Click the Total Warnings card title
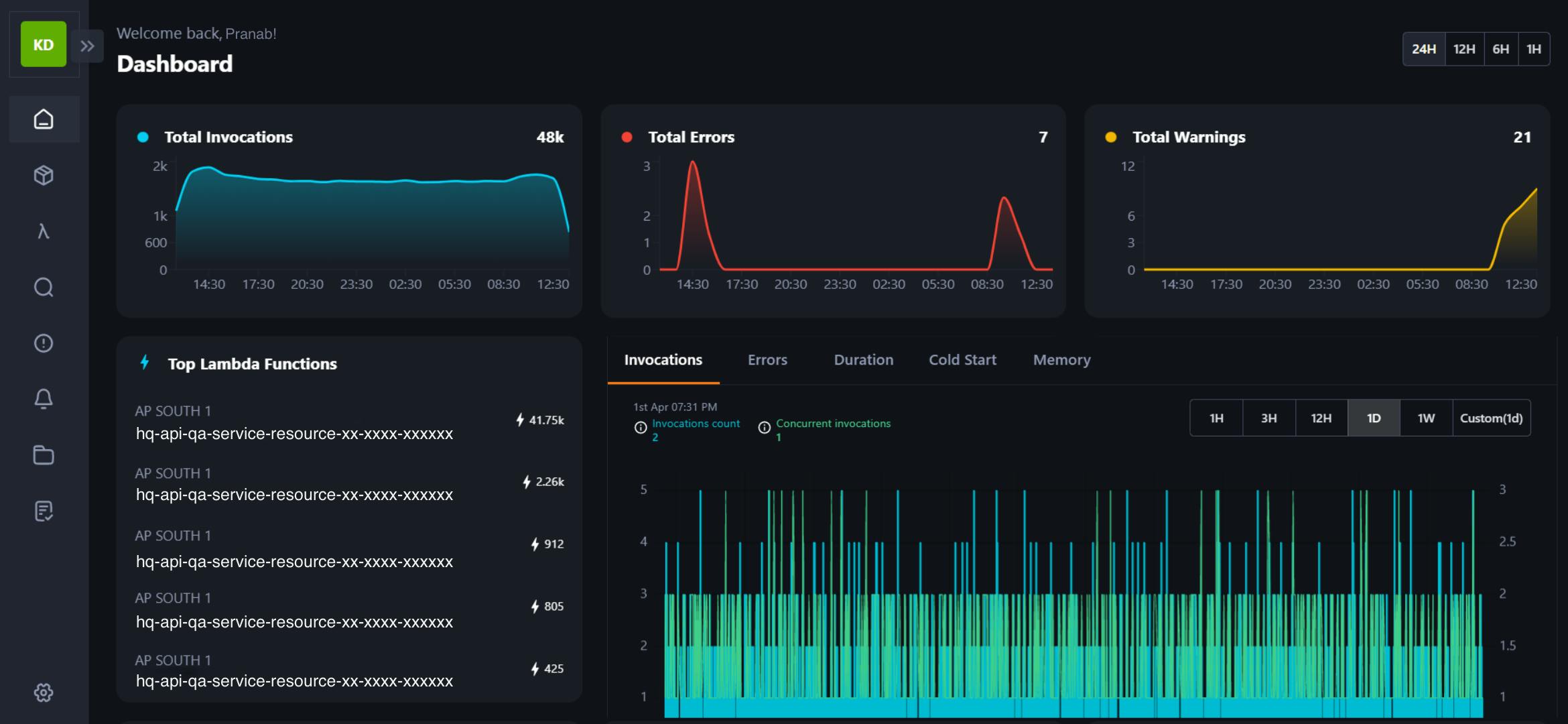 click(x=1189, y=137)
